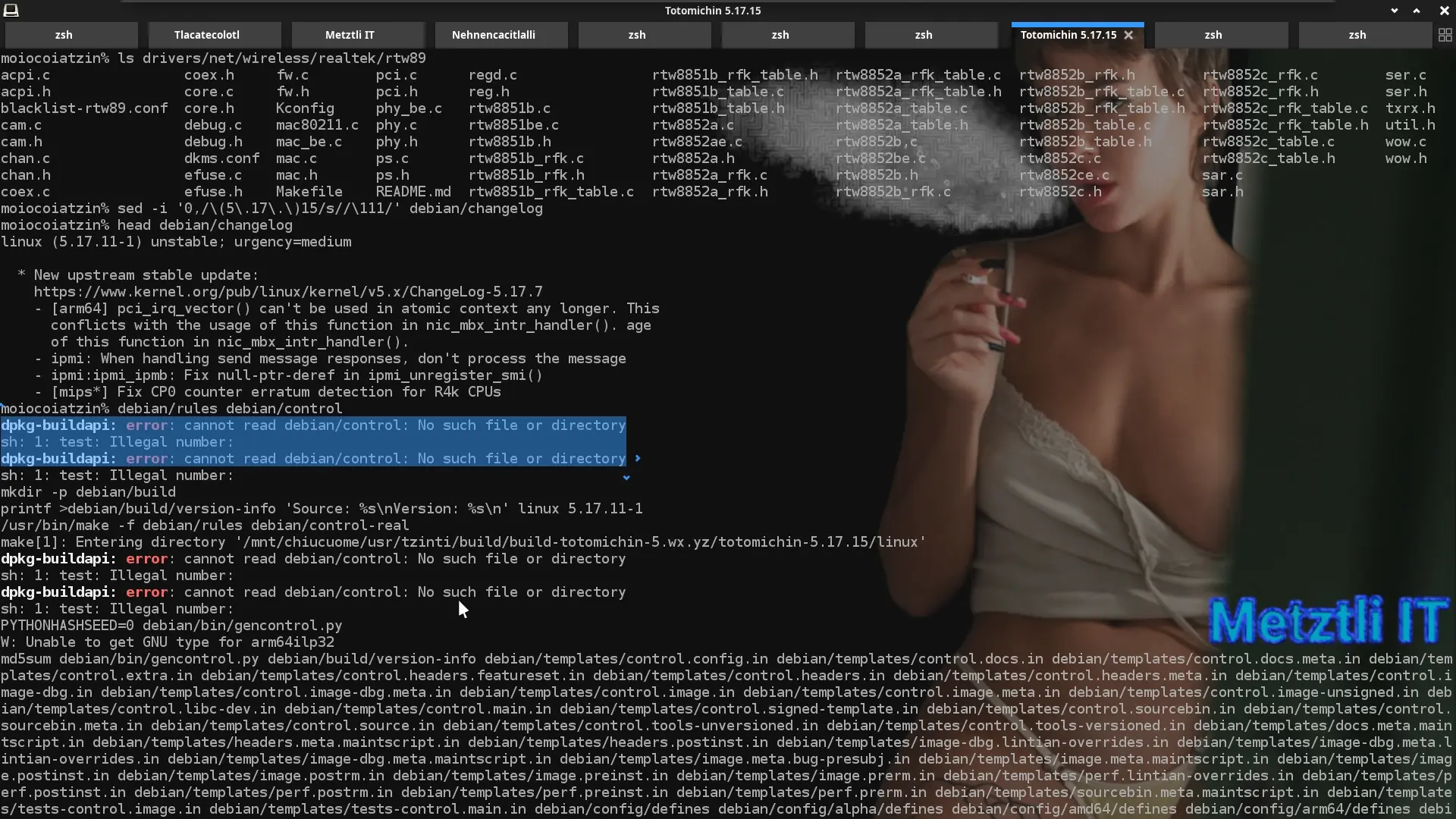Click README.md in the file listing
Screen dimensions: 1456x819
[x=413, y=192]
